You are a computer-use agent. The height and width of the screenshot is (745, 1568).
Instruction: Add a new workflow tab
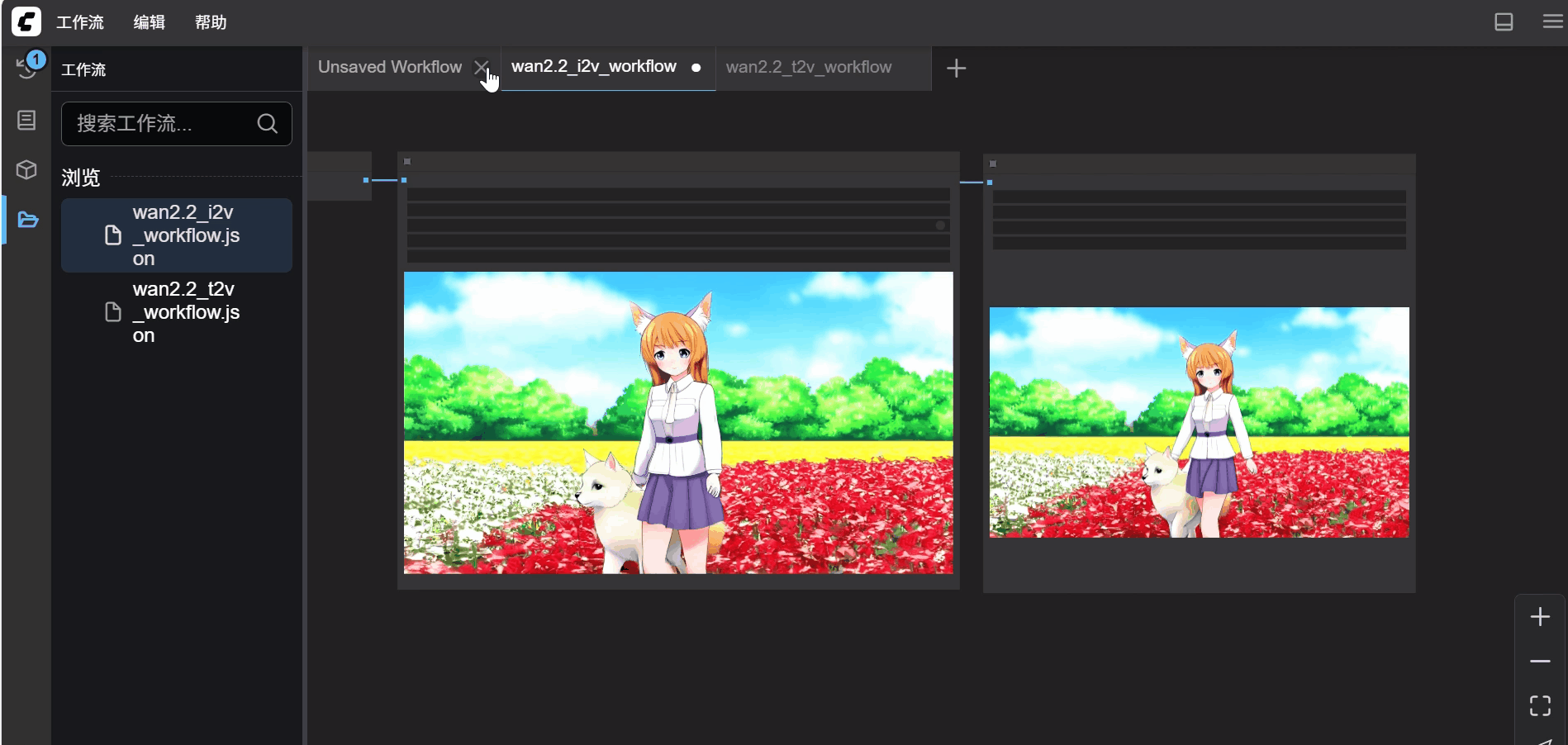click(x=956, y=68)
